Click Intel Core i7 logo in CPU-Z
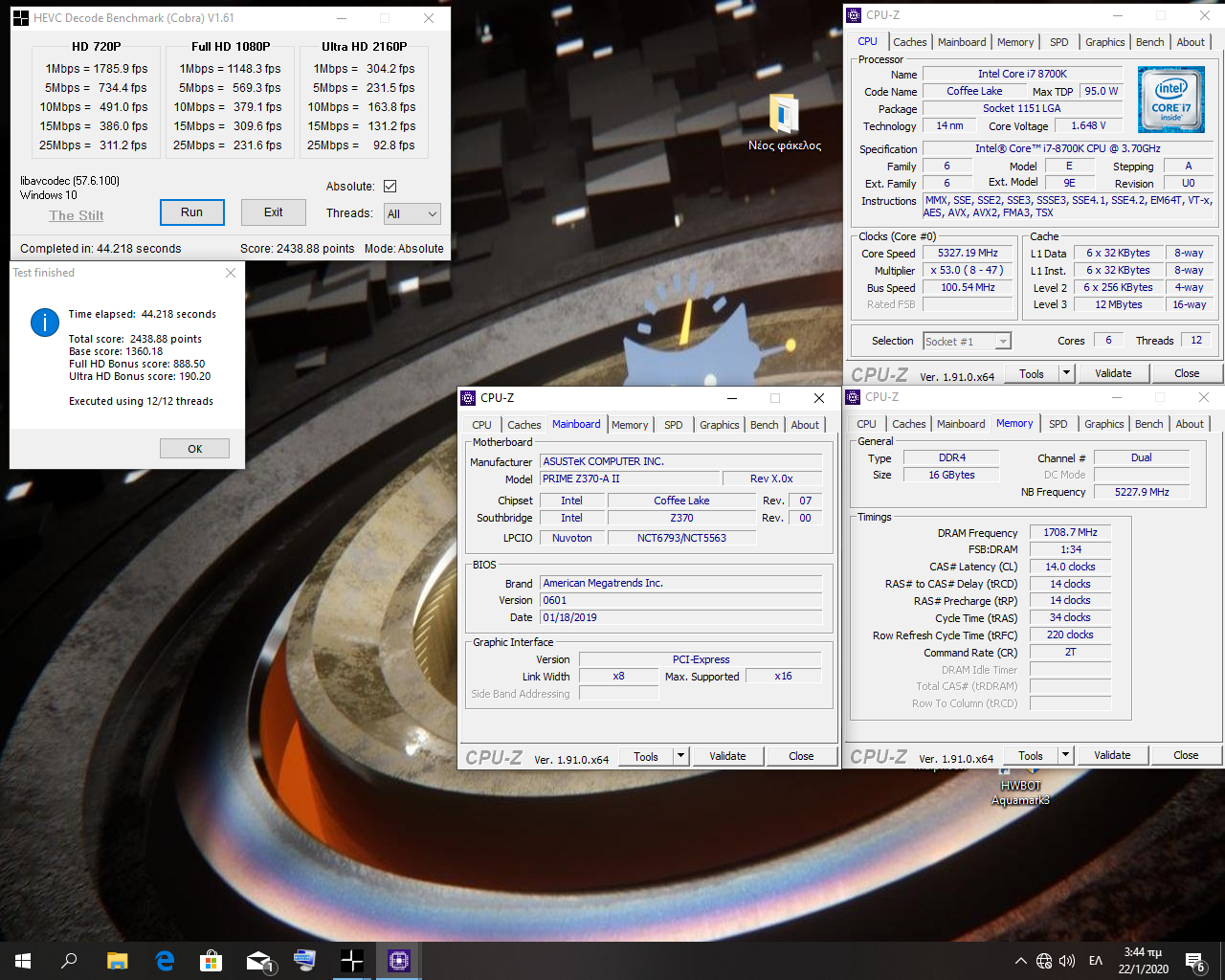 pos(1170,100)
